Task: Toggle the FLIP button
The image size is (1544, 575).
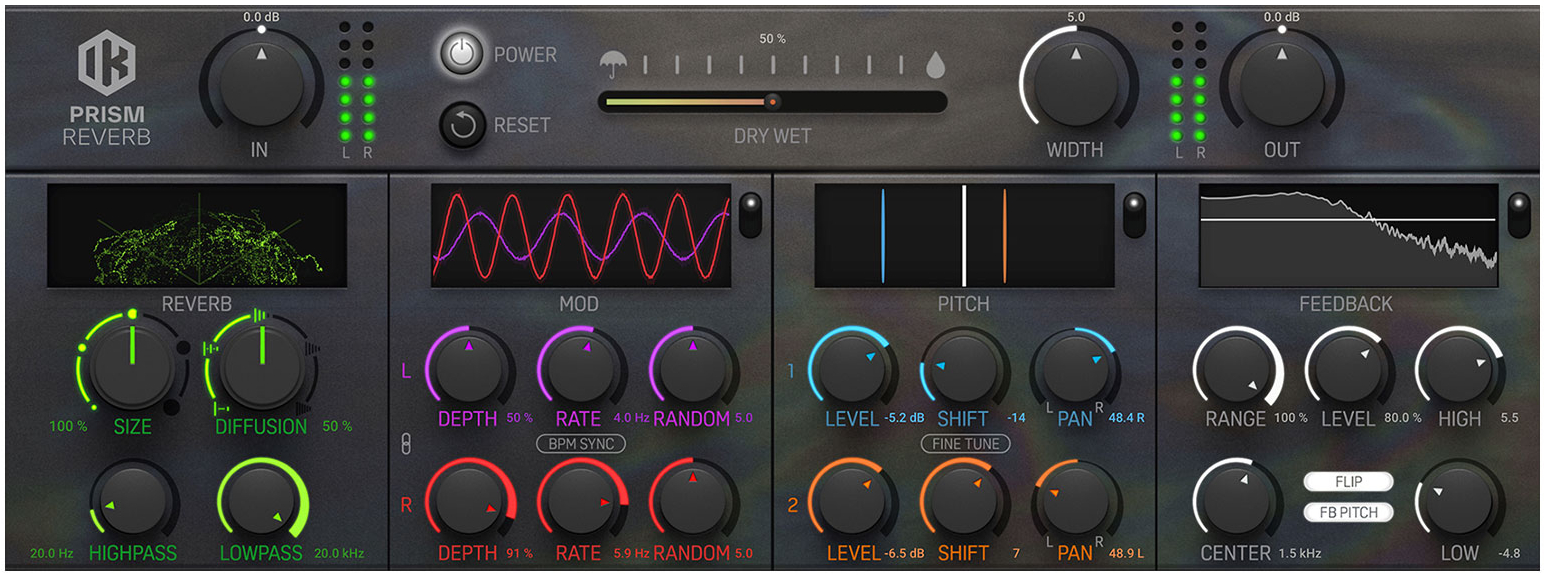Action: [x=1348, y=482]
